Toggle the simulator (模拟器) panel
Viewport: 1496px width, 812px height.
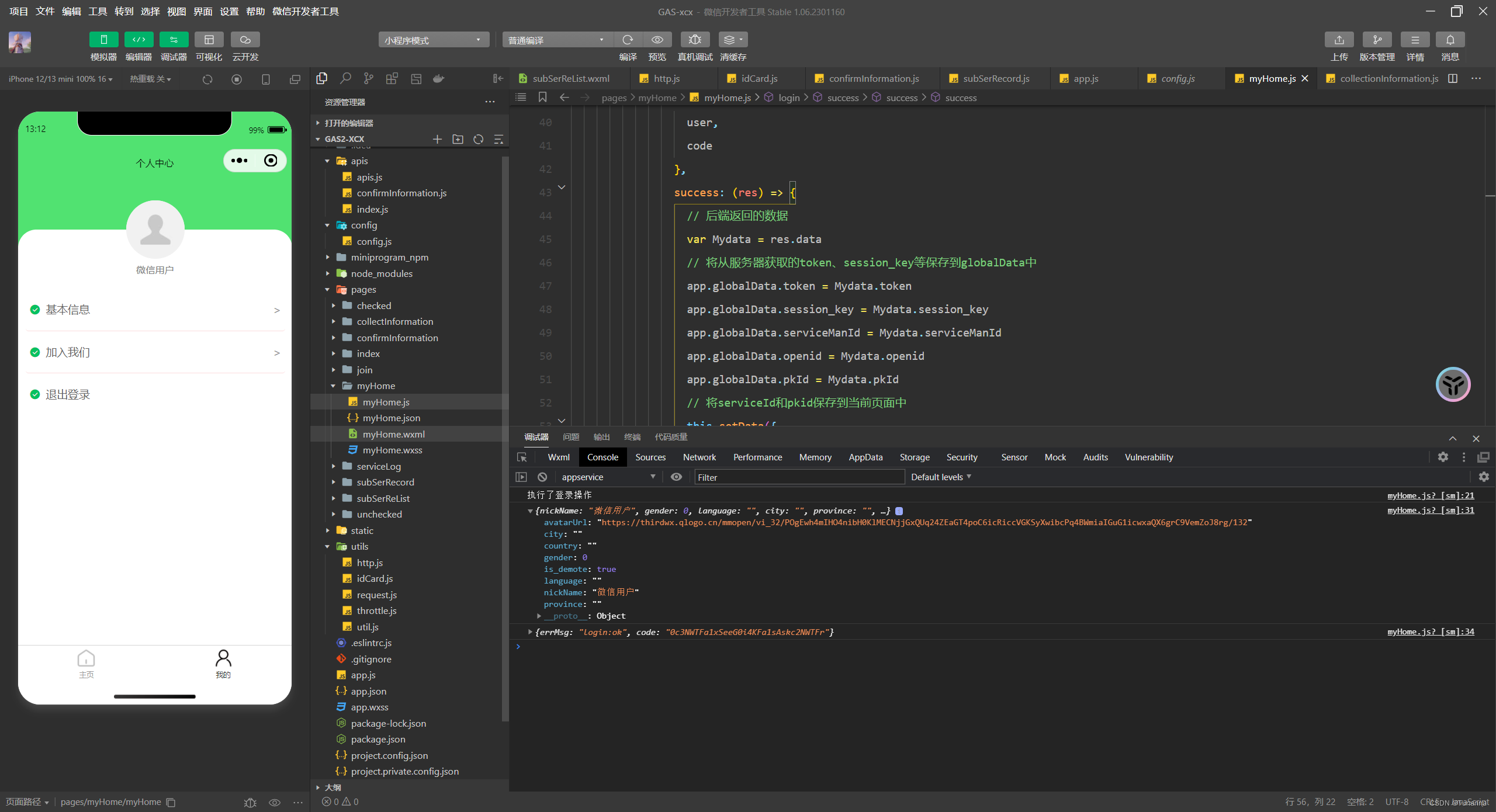[103, 40]
